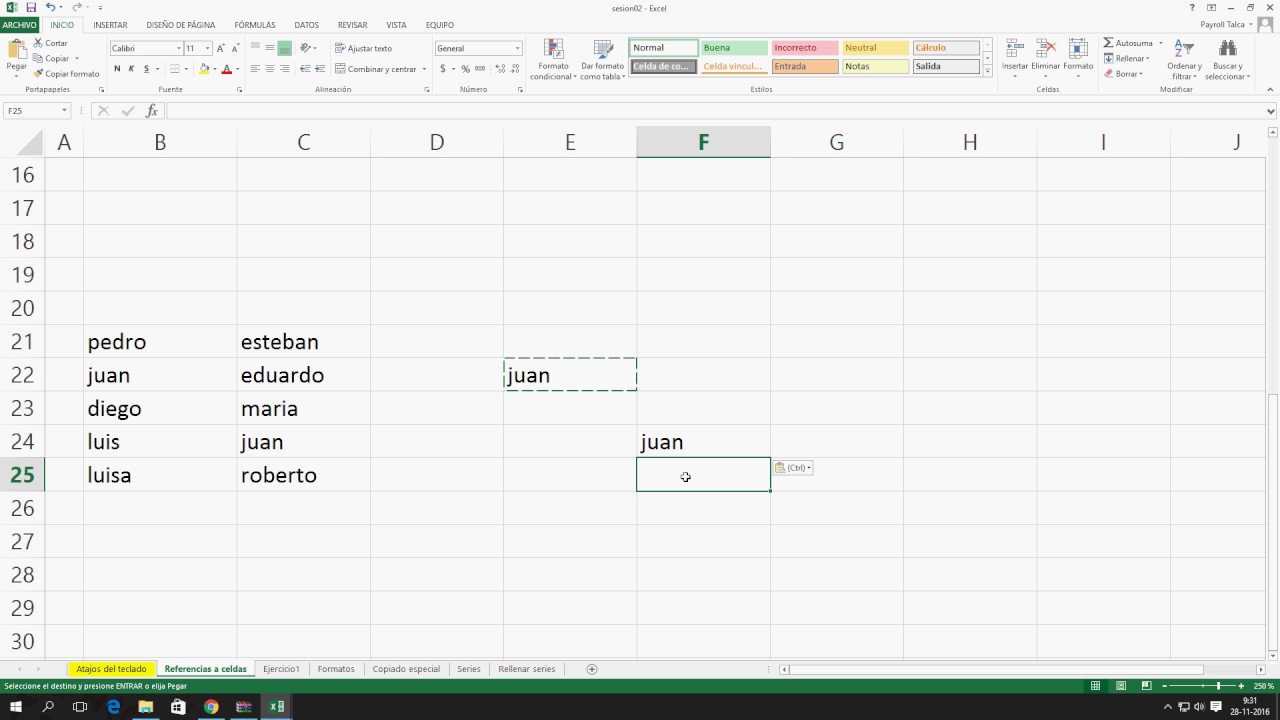Screen dimensions: 1280x720
Task: Apply red font color A
Action: click(x=226, y=69)
